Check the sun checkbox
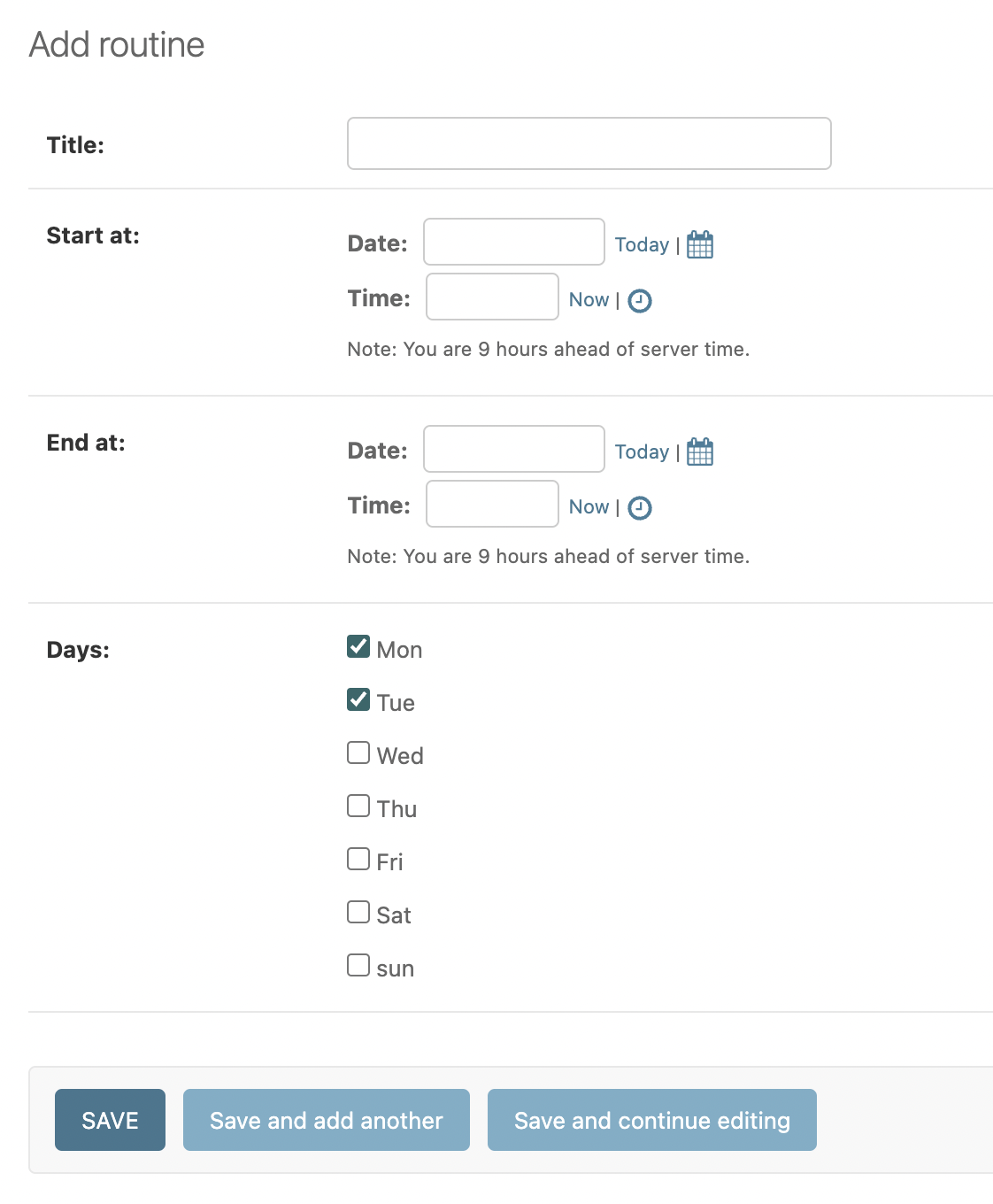Image resolution: width=993 pixels, height=1204 pixels. pyautogui.click(x=358, y=965)
